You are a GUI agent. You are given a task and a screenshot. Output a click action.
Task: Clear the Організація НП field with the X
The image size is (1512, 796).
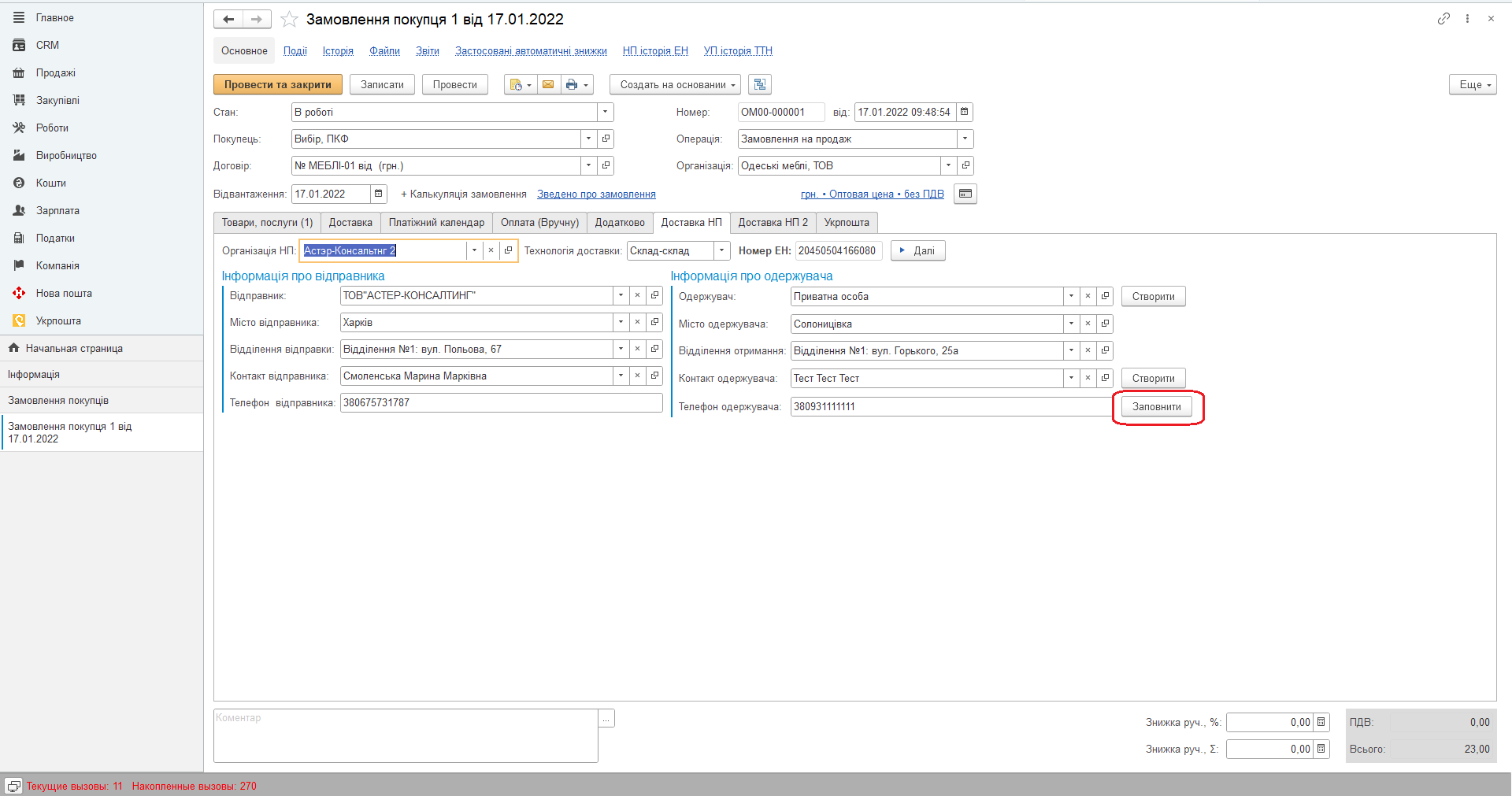click(491, 250)
